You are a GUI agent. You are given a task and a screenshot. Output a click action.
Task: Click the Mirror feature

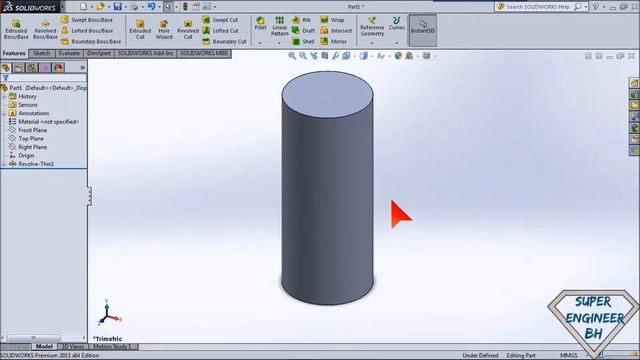point(333,41)
